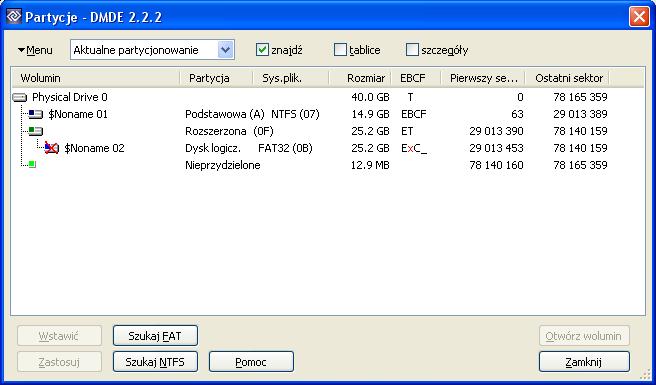Click the disabled Wstawić button
The width and height of the screenshot is (656, 385).
pos(59,336)
